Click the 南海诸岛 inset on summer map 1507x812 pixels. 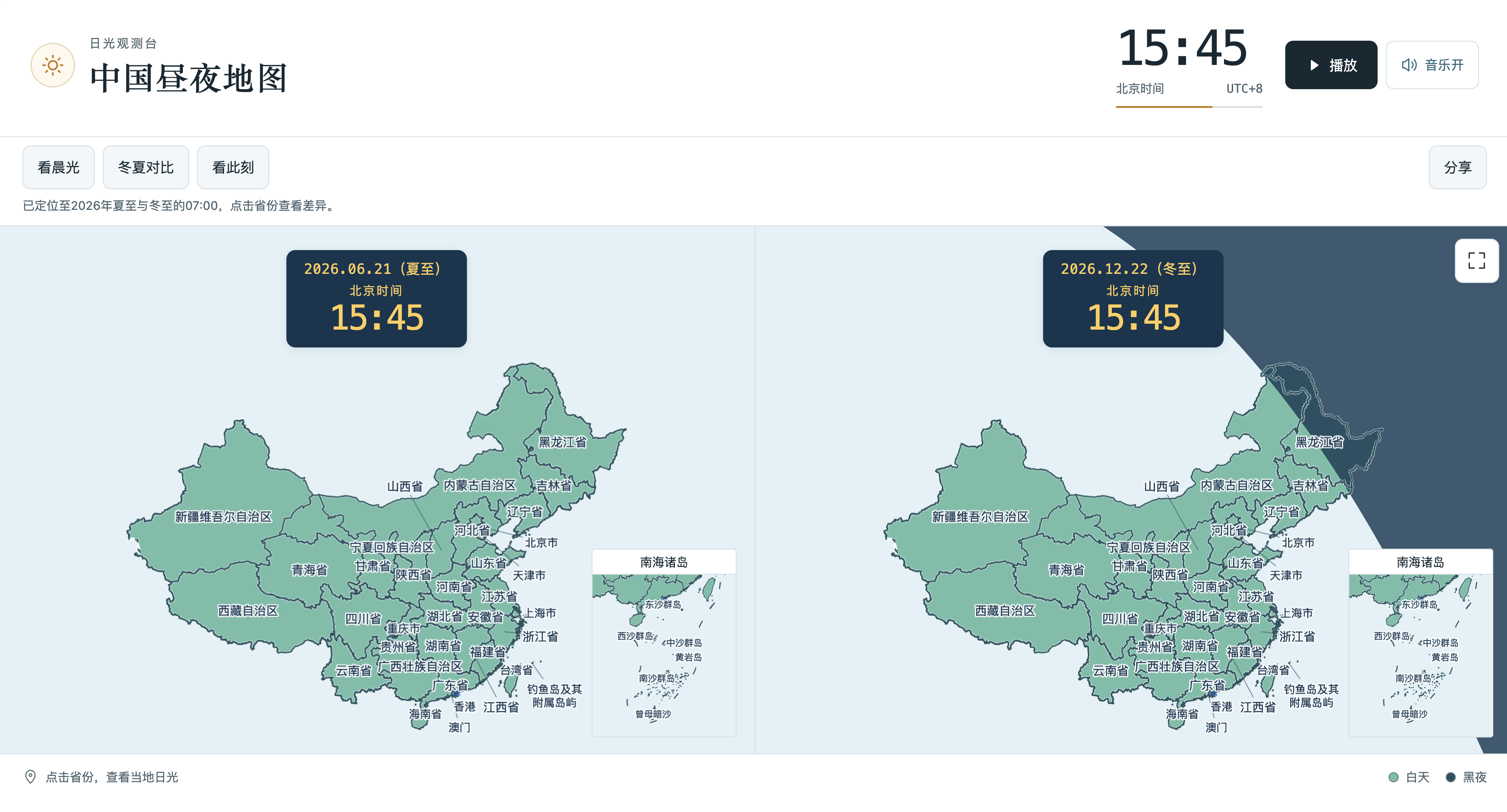(x=664, y=643)
